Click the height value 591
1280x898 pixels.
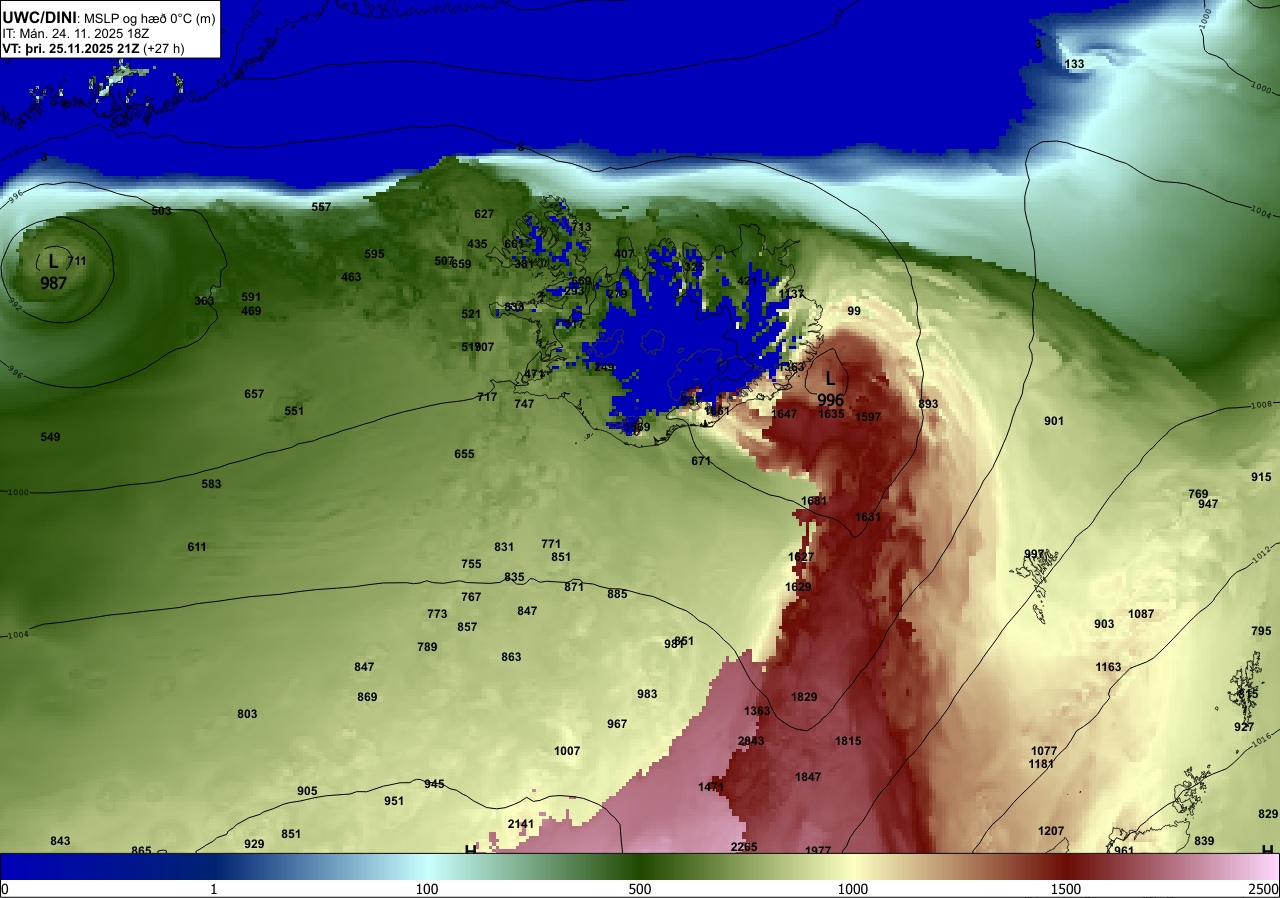coord(251,297)
